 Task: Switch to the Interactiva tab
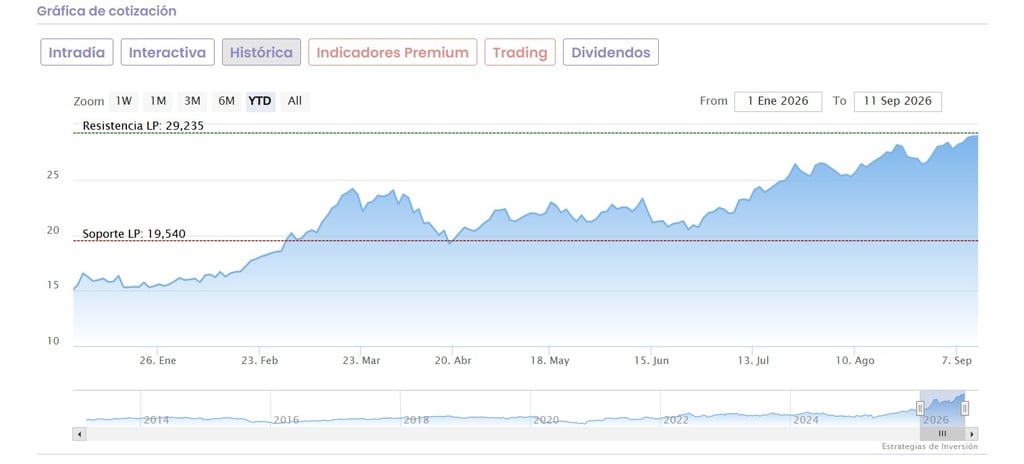[x=167, y=52]
